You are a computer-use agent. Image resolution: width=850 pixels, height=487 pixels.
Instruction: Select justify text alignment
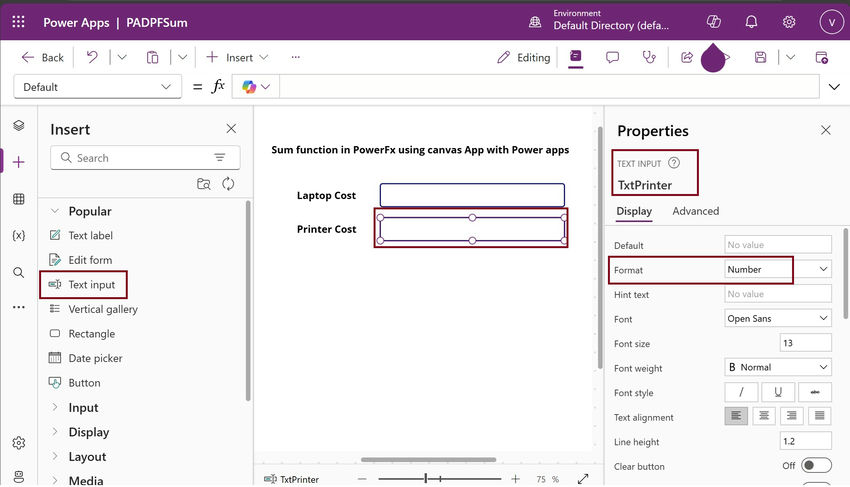click(820, 416)
